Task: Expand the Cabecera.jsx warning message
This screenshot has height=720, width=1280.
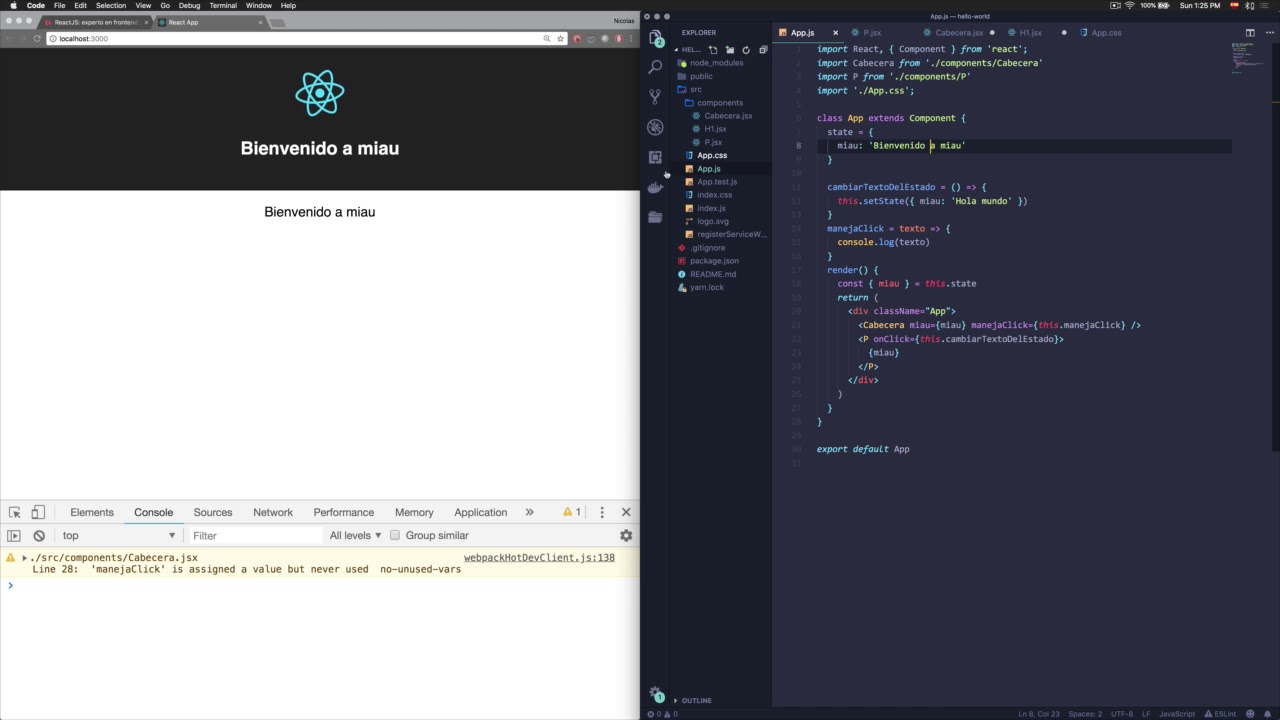Action: point(24,557)
